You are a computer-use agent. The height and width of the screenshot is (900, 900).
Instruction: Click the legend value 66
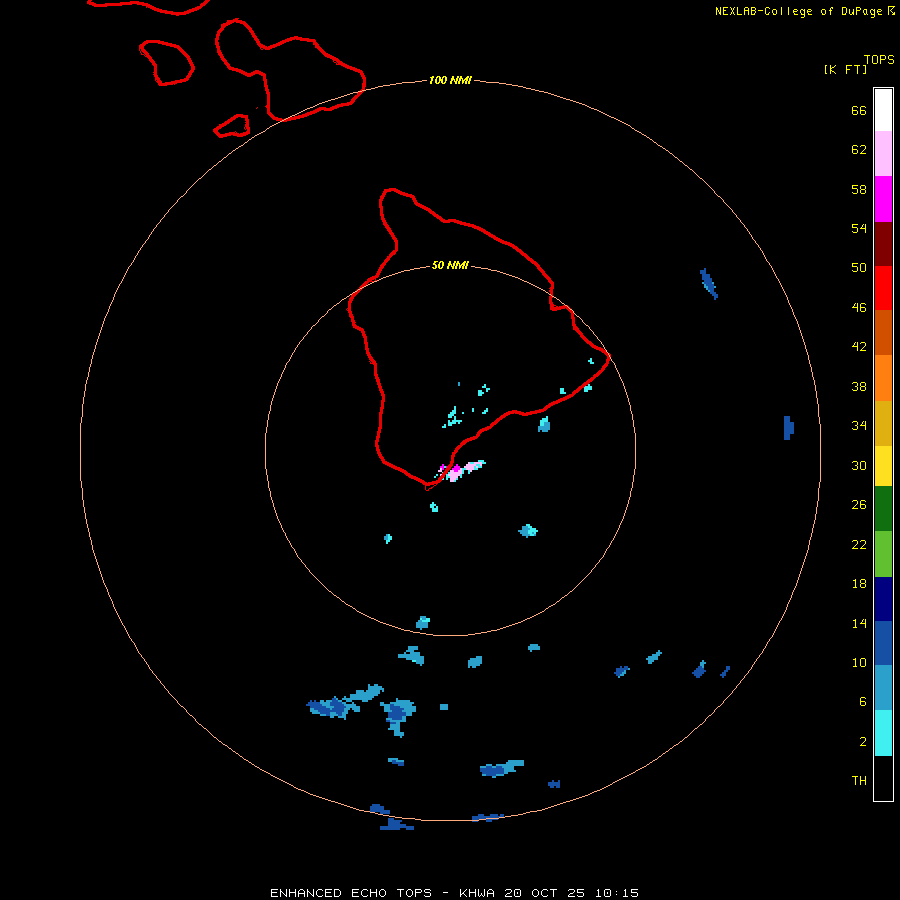point(859,110)
